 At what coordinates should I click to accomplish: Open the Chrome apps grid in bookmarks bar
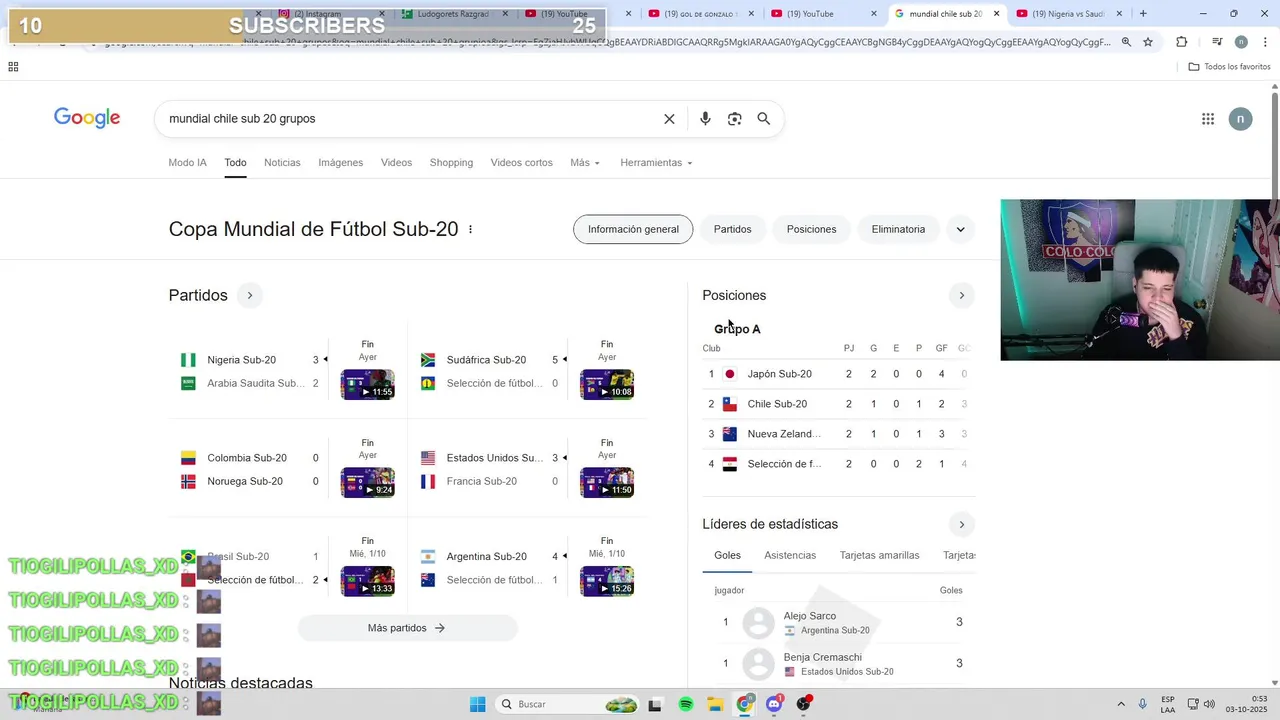[x=13, y=67]
